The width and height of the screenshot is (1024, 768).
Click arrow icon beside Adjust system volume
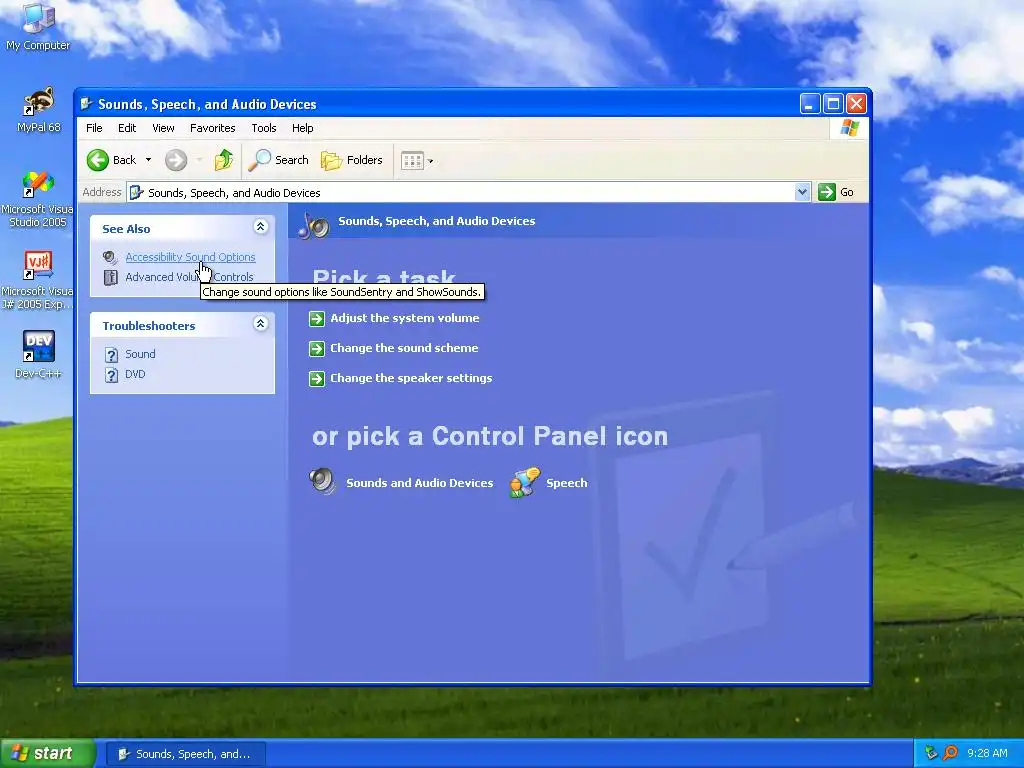coord(317,319)
